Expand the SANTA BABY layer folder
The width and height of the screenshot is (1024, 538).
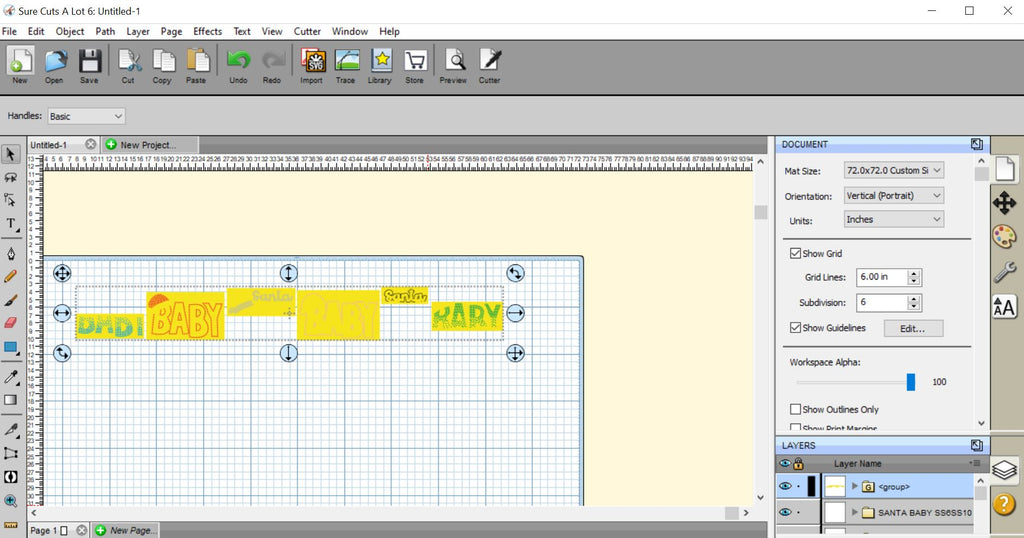click(x=854, y=513)
